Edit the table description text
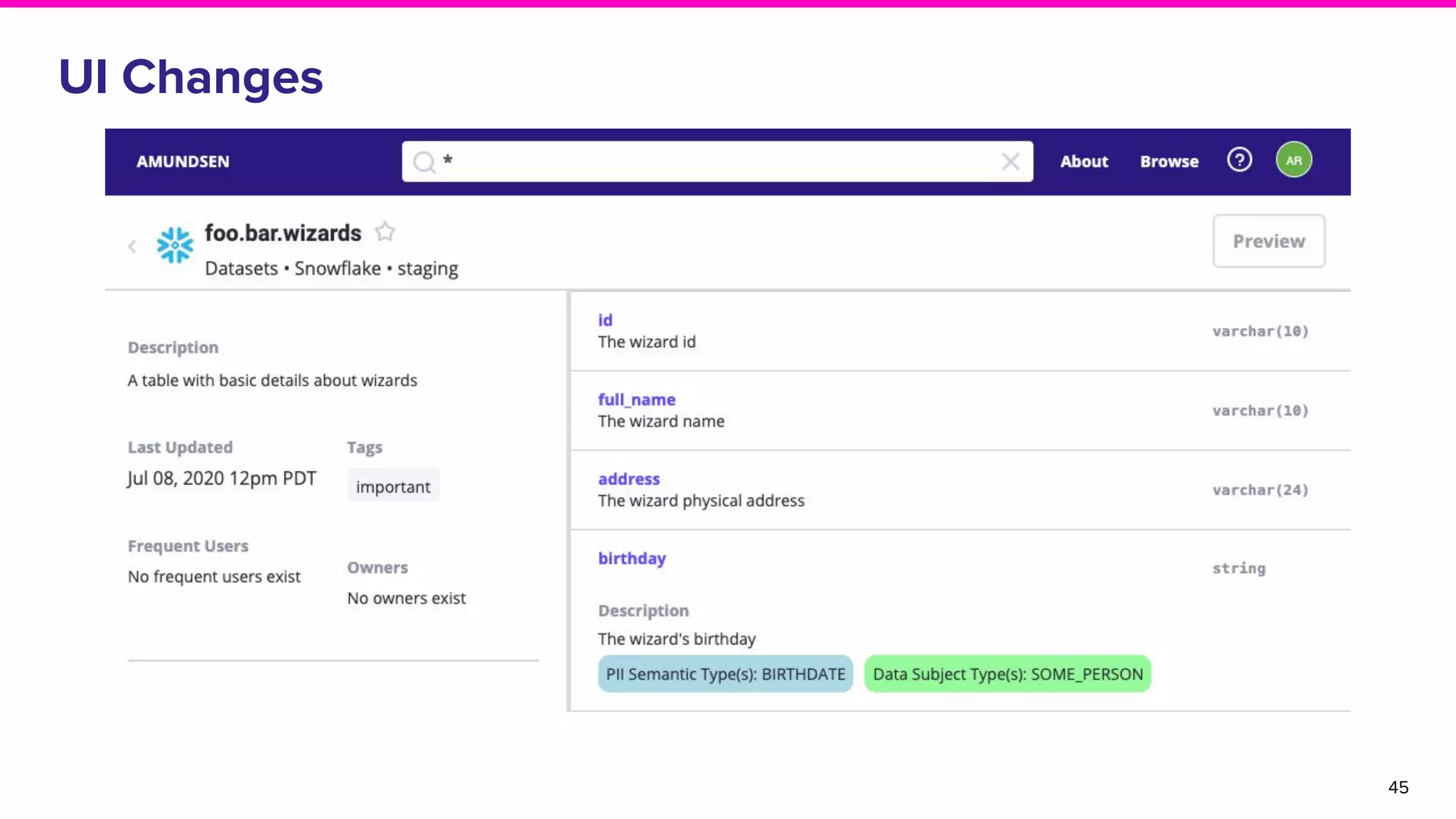Image resolution: width=1456 pixels, height=819 pixels. [x=272, y=380]
